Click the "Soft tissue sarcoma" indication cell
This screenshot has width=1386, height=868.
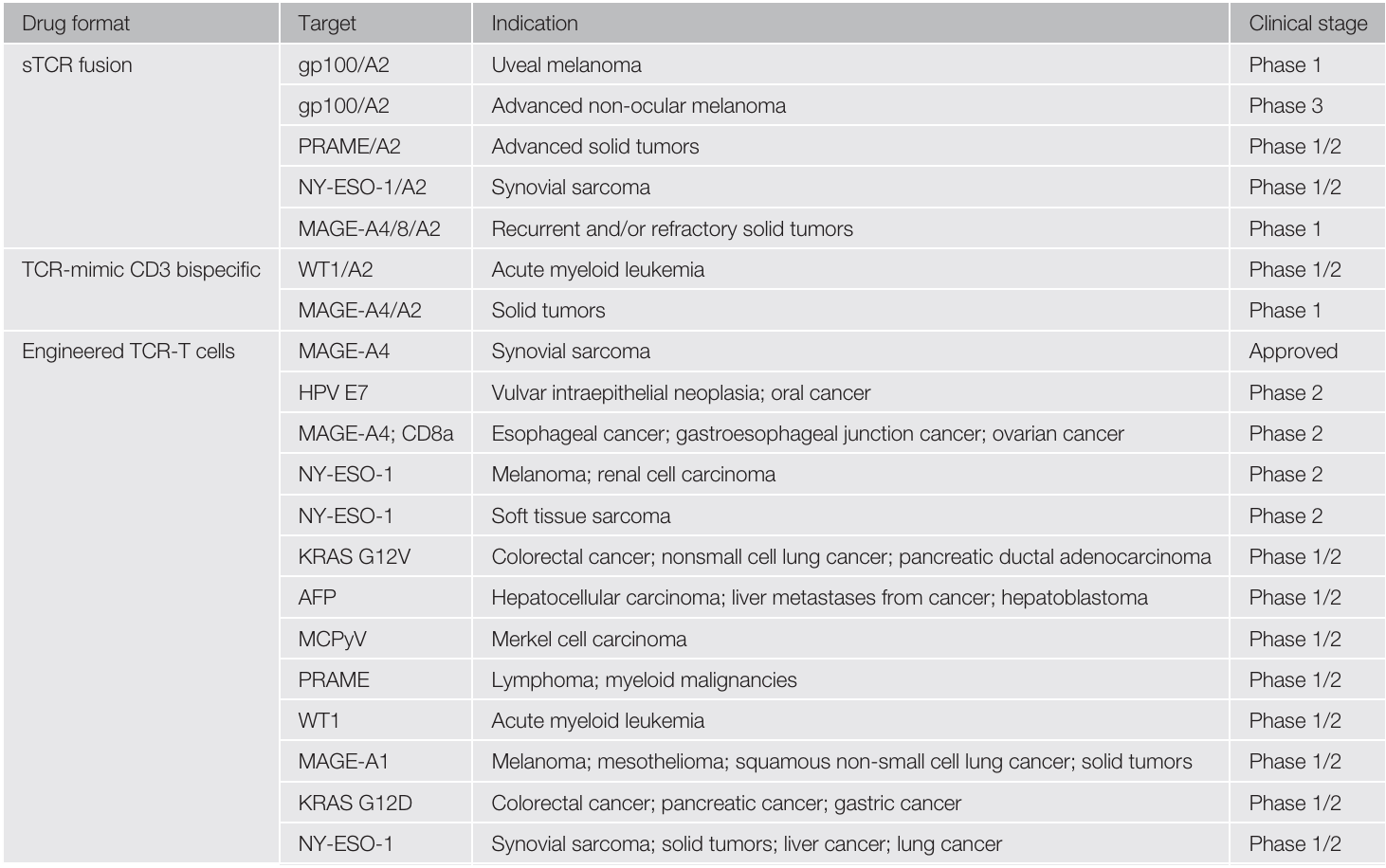click(580, 516)
